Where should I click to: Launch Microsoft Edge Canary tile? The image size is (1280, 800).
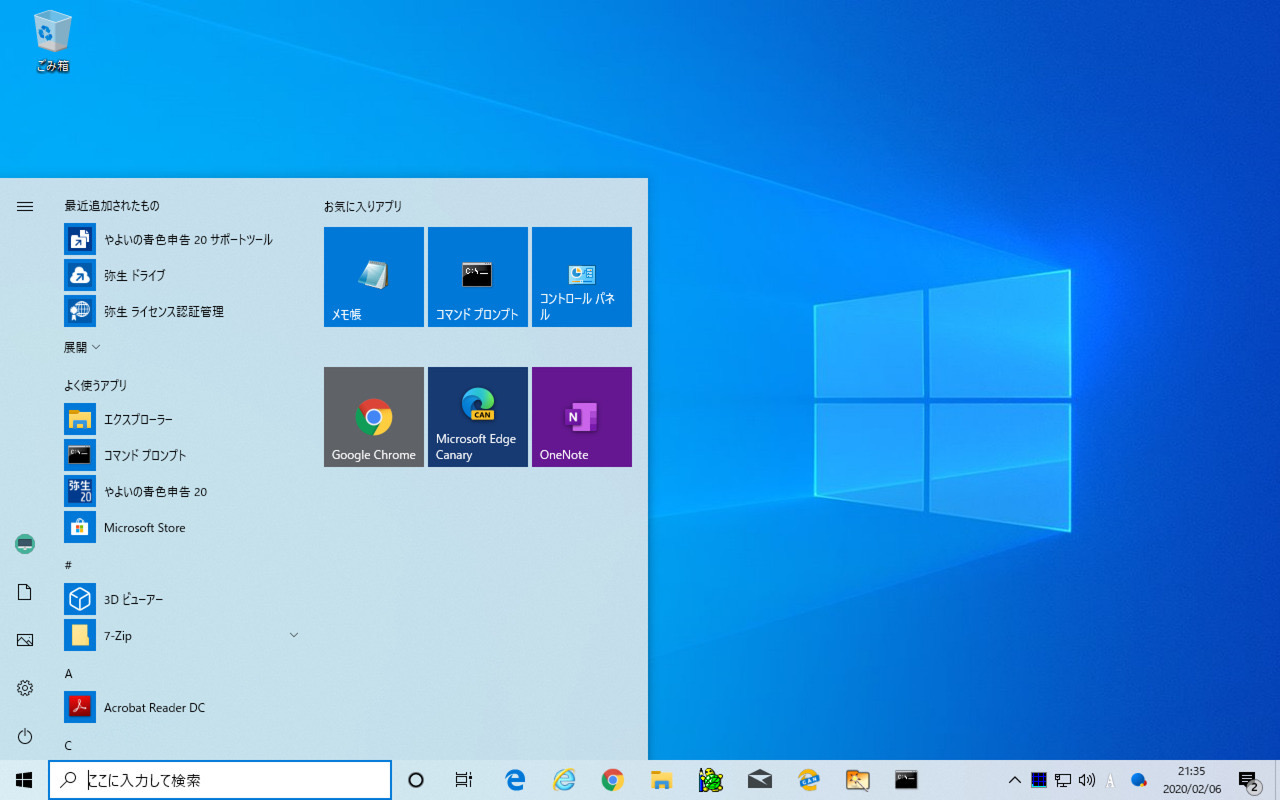tap(477, 417)
